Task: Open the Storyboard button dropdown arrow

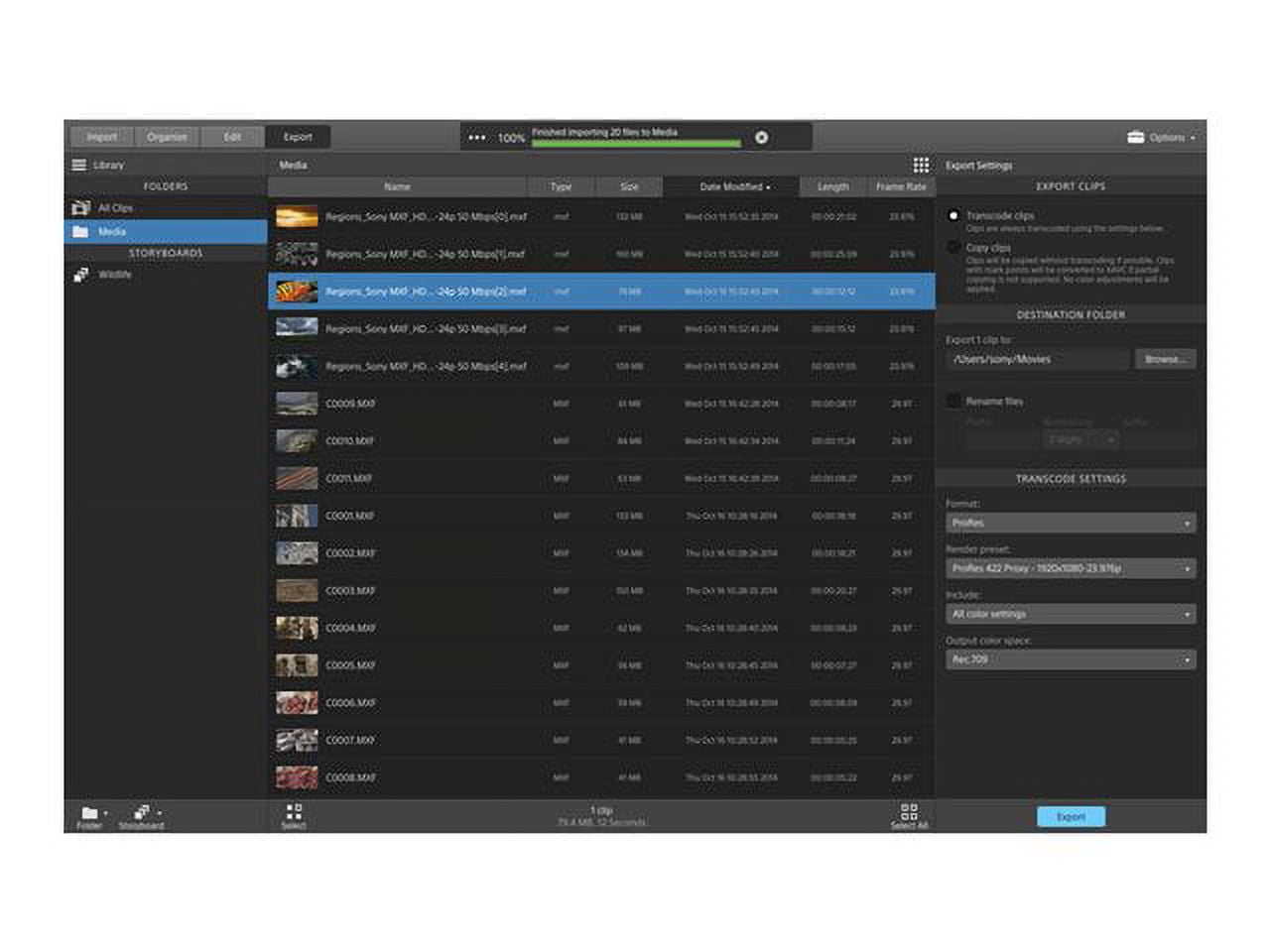Action: (x=159, y=814)
